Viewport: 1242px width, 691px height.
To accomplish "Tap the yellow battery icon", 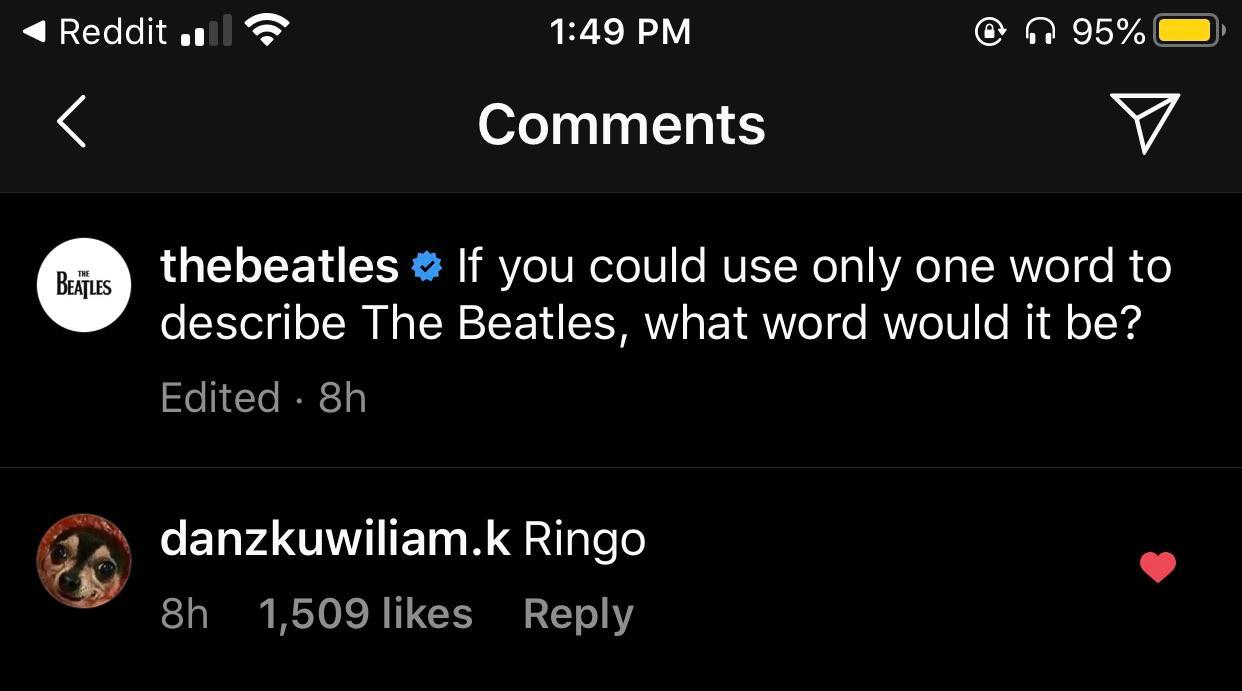I will click(x=1187, y=31).
